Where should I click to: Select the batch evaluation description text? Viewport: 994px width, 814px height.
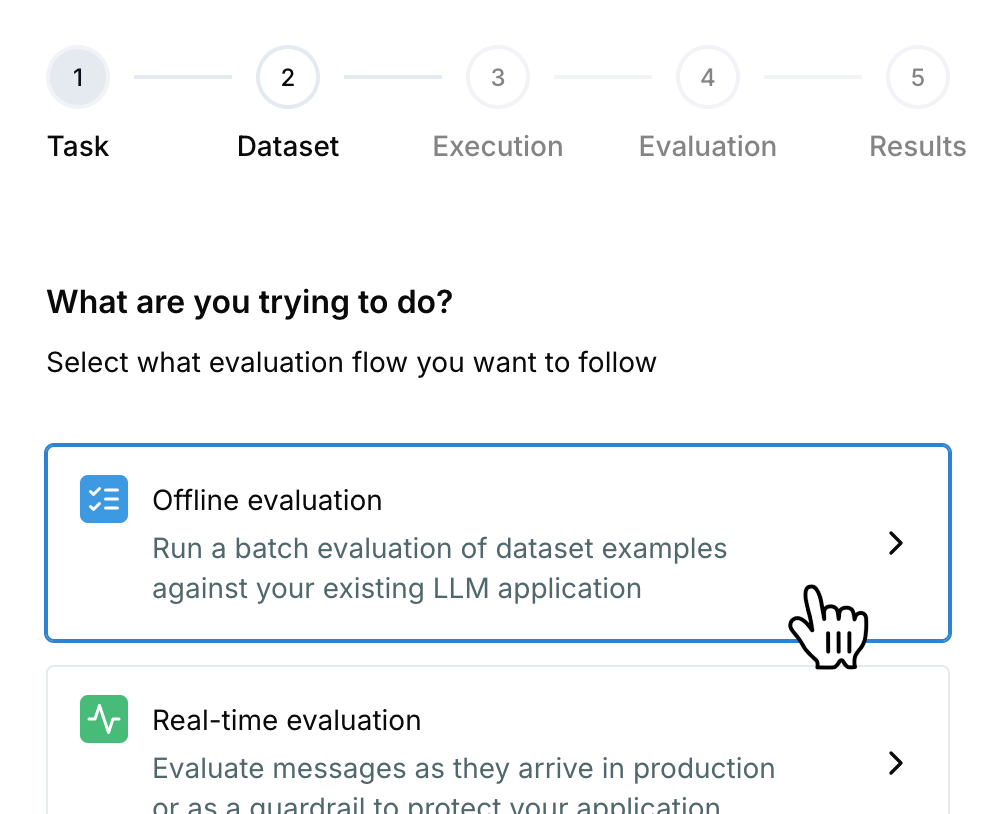click(439, 568)
